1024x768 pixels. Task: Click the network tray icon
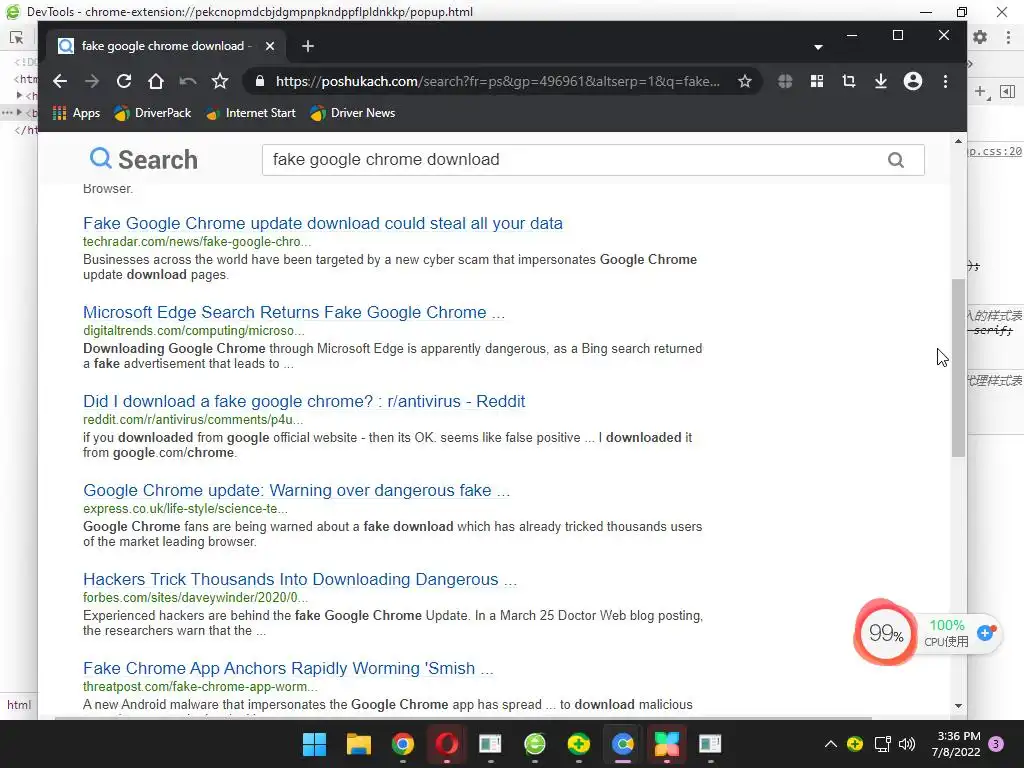pyautogui.click(x=882, y=744)
